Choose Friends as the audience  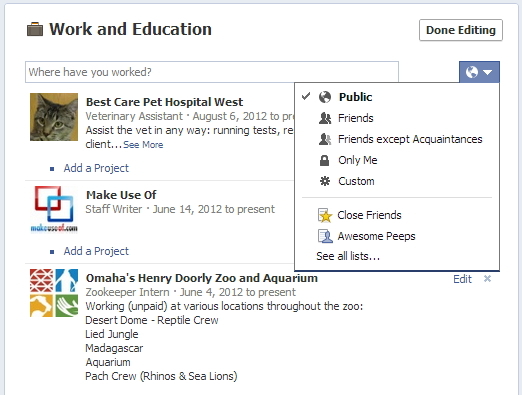397,118
